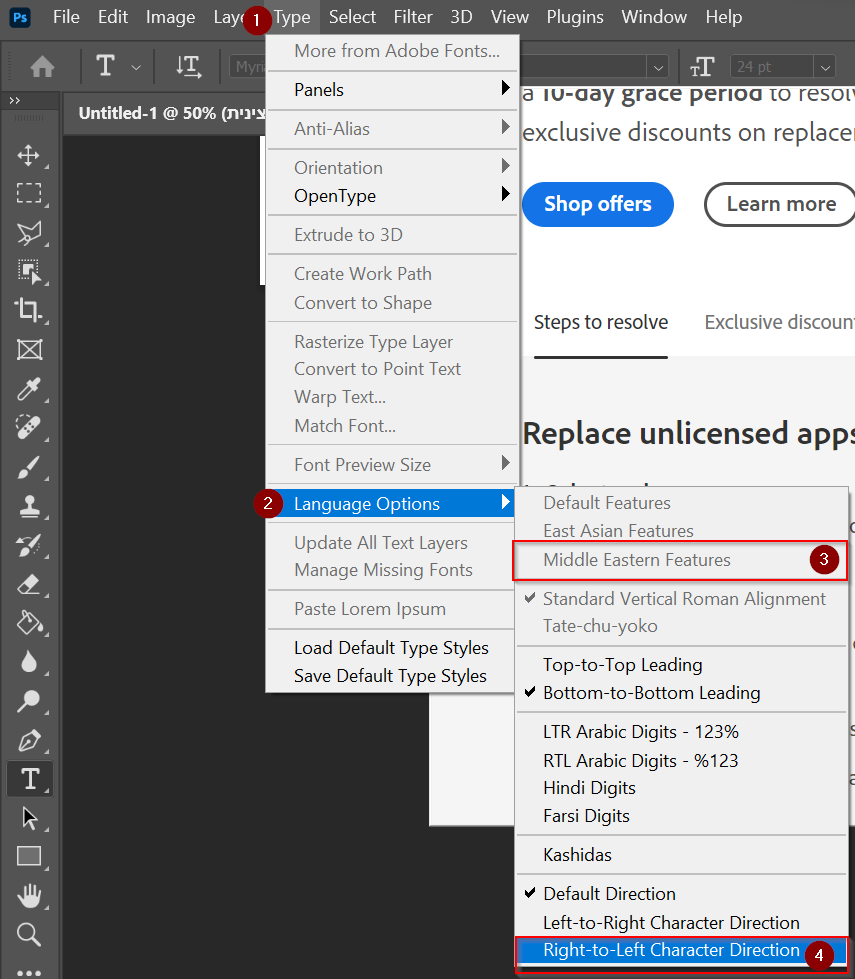Choose Hindi Digits
The width and height of the screenshot is (855, 979).
coord(681,788)
